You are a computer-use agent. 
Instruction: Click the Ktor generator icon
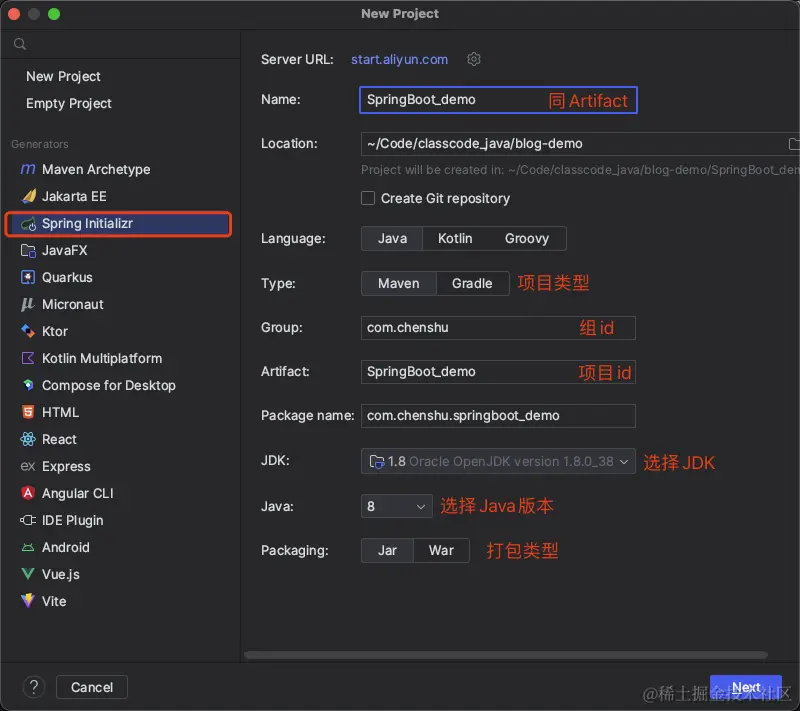(x=28, y=332)
